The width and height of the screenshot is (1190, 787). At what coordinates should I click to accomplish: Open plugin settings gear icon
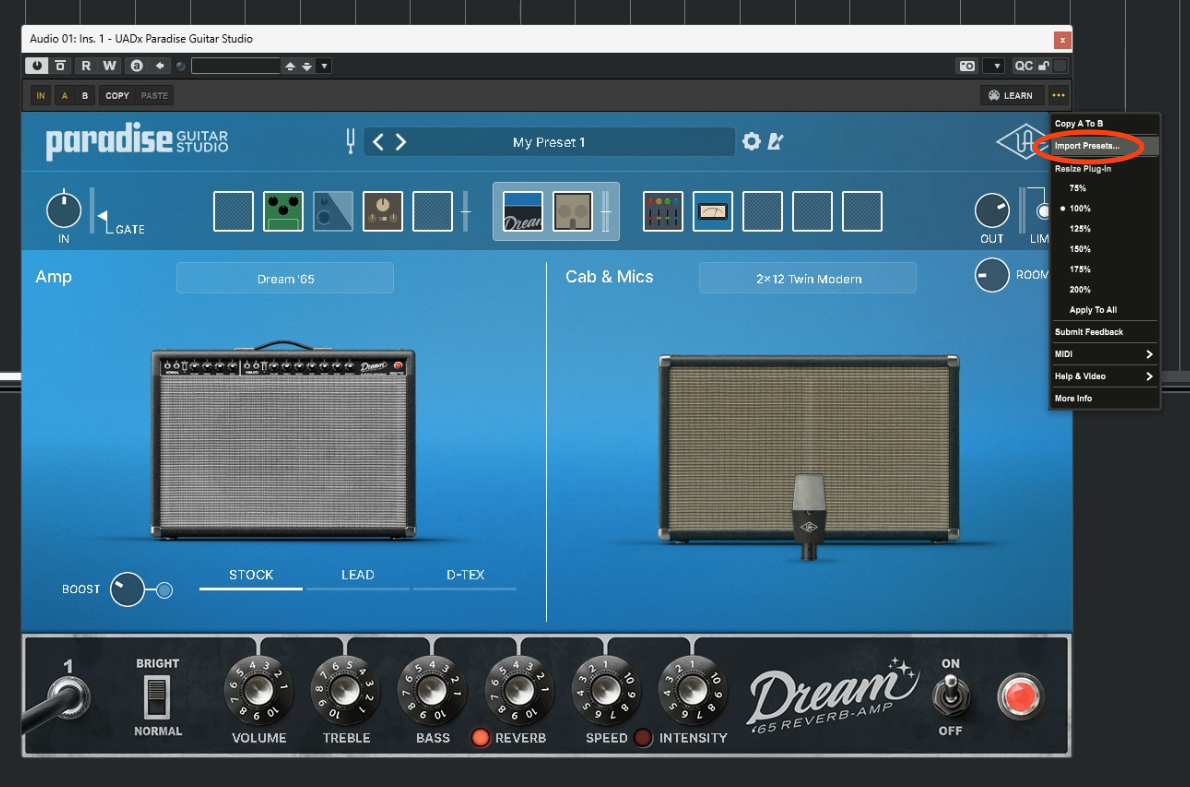(752, 142)
